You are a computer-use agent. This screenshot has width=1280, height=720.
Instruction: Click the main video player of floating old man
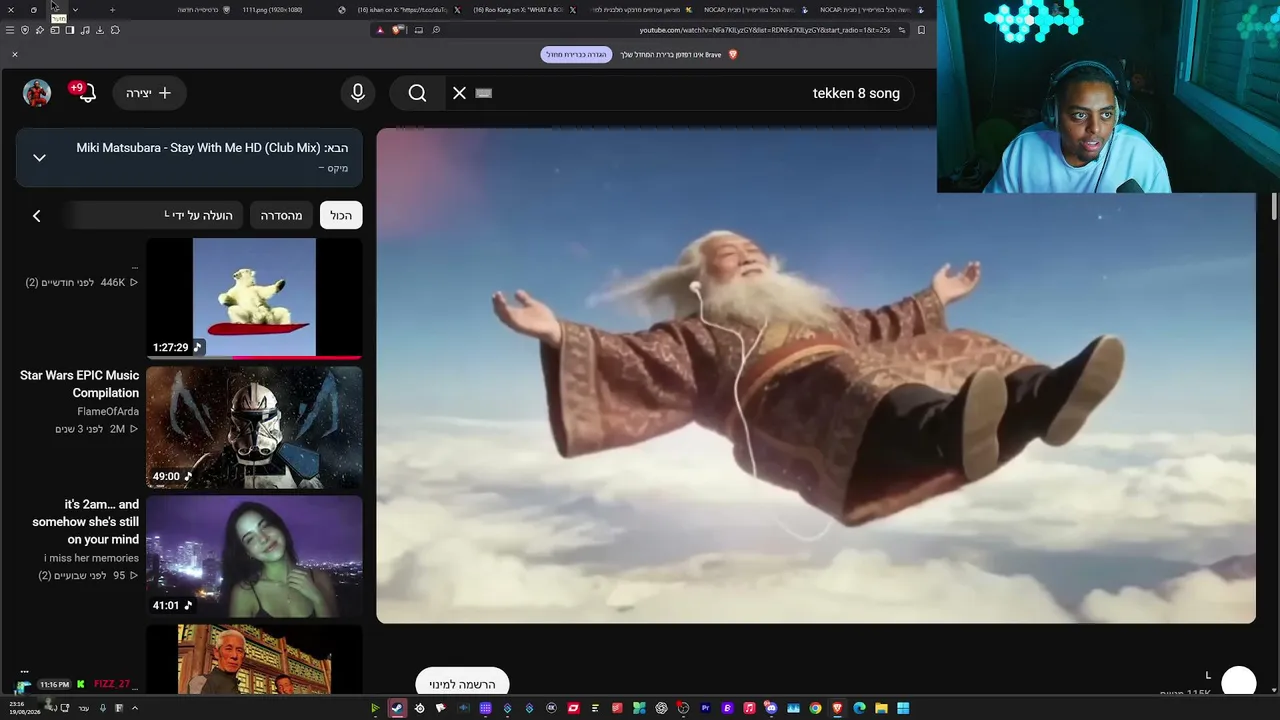coord(816,376)
